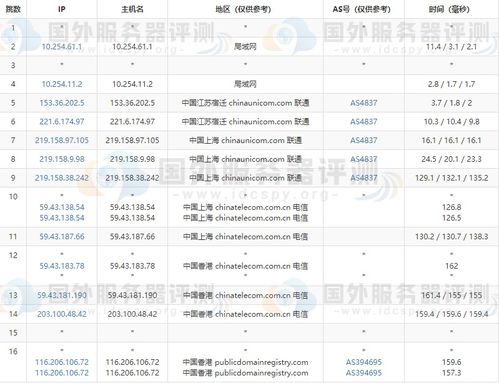Select timing value 10.3 / 10.4 / 9.8
This screenshot has width=499, height=383.
tap(451, 122)
